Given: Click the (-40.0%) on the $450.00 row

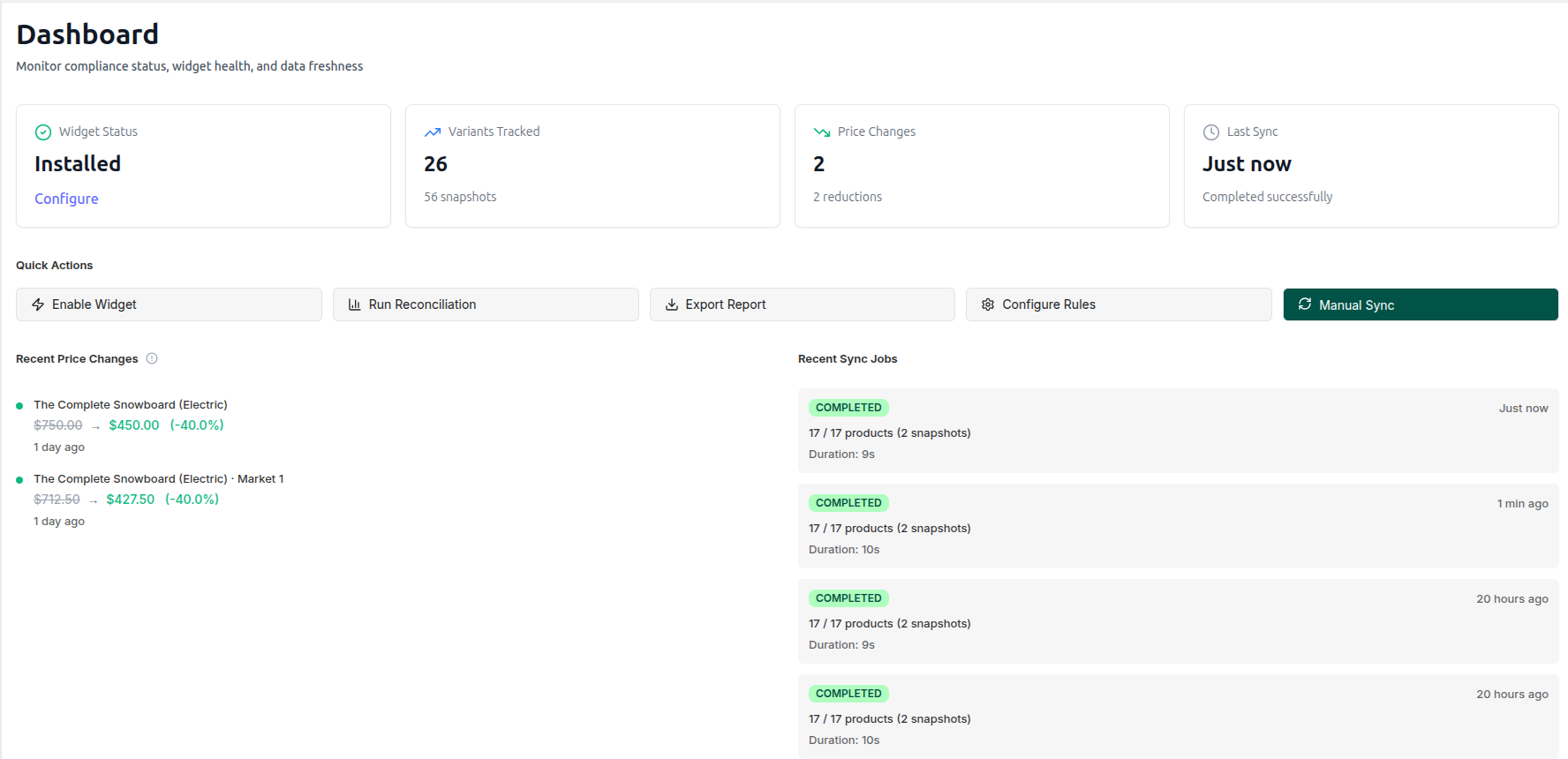Looking at the screenshot, I should coord(197,425).
